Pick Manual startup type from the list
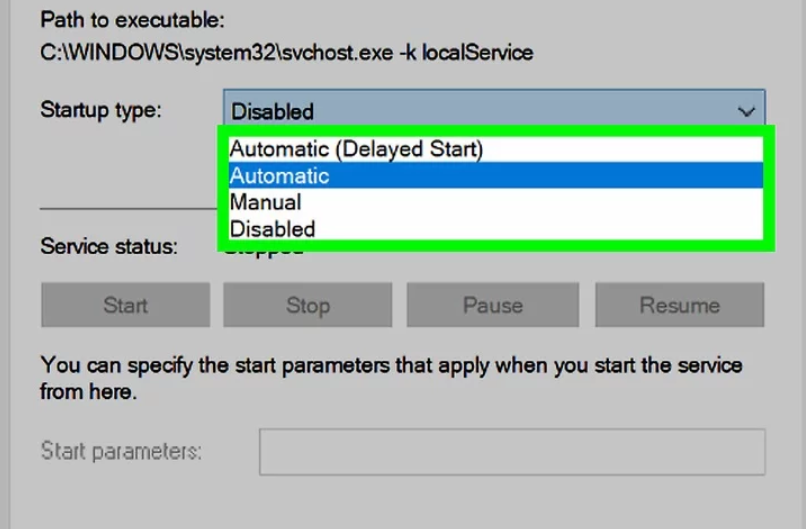This screenshot has height=529, width=806. 265,202
